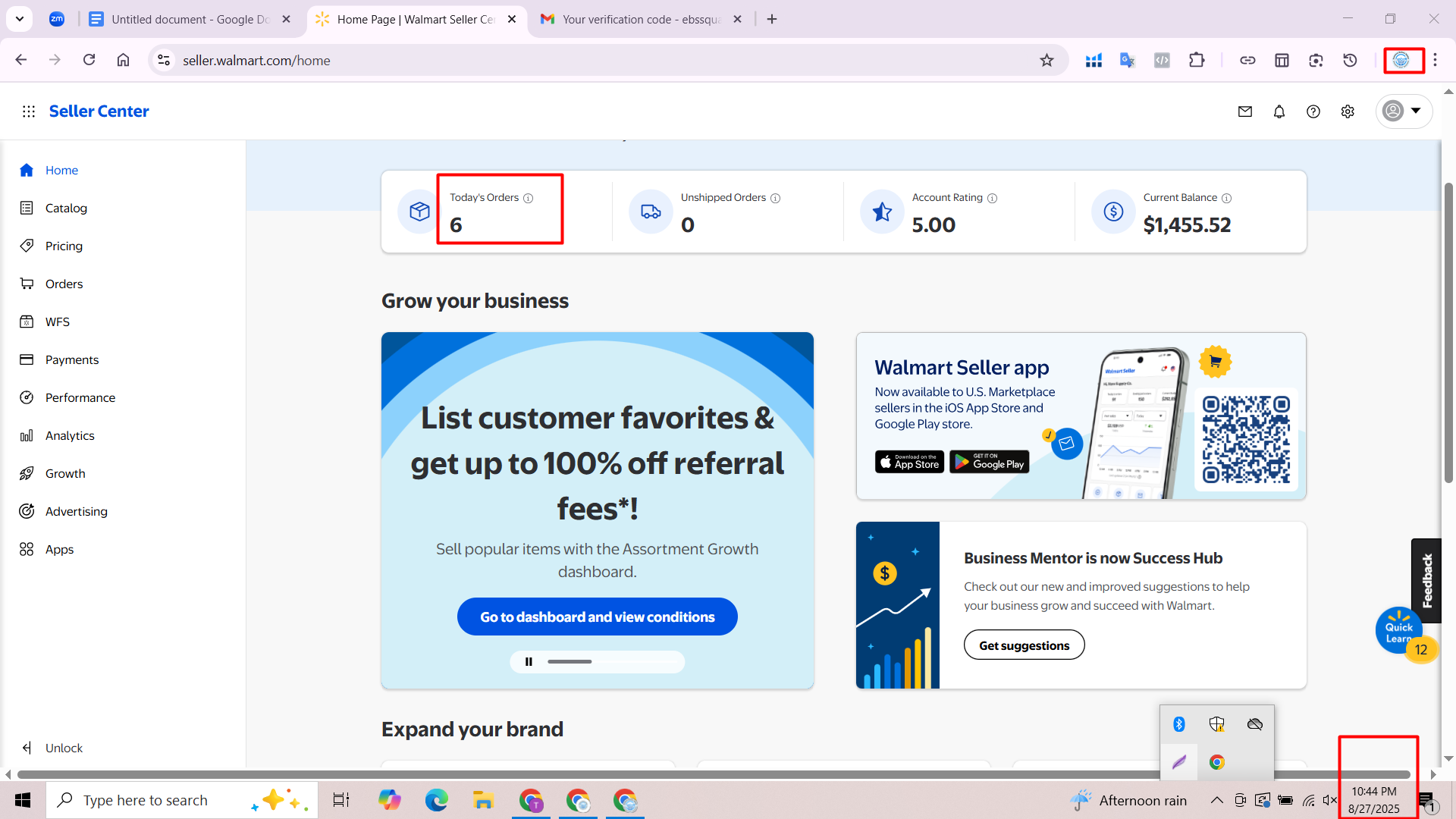The width and height of the screenshot is (1456, 819).
Task: Click Go to dashboard and view conditions
Action: click(x=598, y=617)
